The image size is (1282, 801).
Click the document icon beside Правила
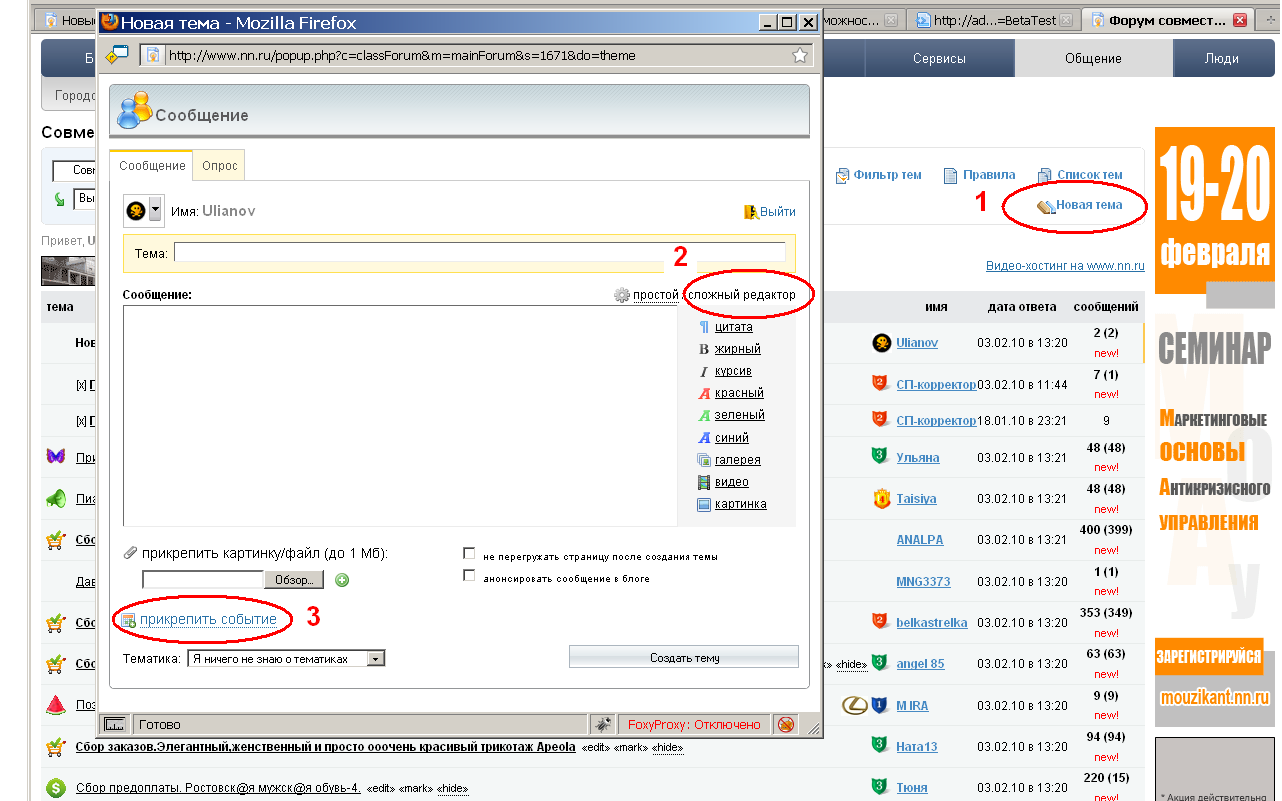pos(950,175)
